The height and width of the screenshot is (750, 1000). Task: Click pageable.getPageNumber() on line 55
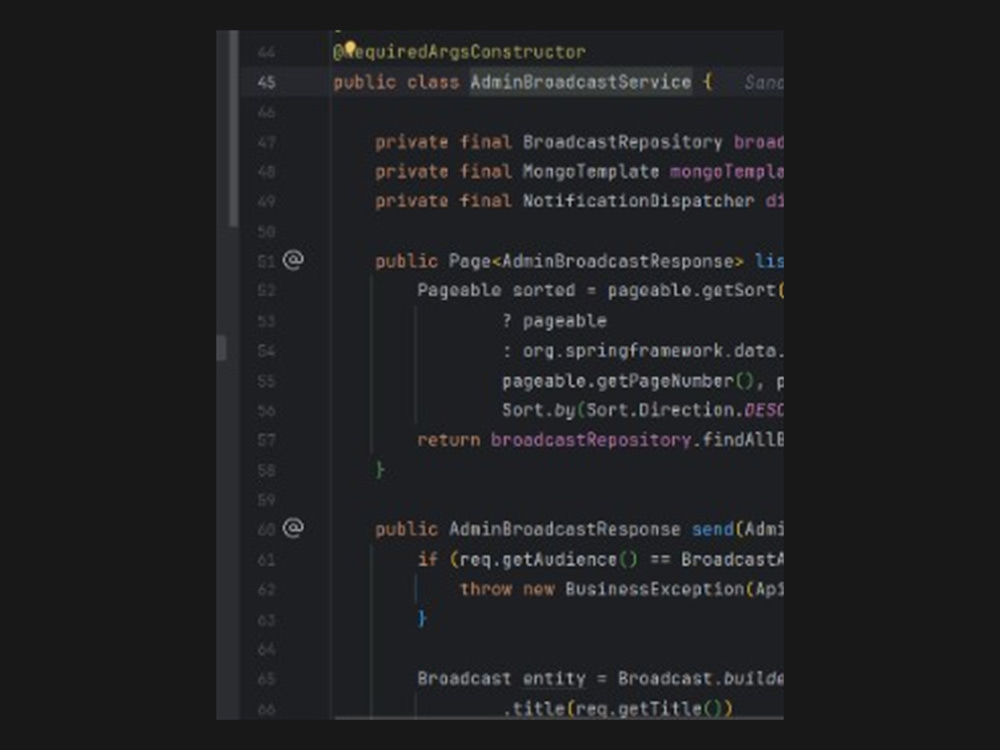628,381
